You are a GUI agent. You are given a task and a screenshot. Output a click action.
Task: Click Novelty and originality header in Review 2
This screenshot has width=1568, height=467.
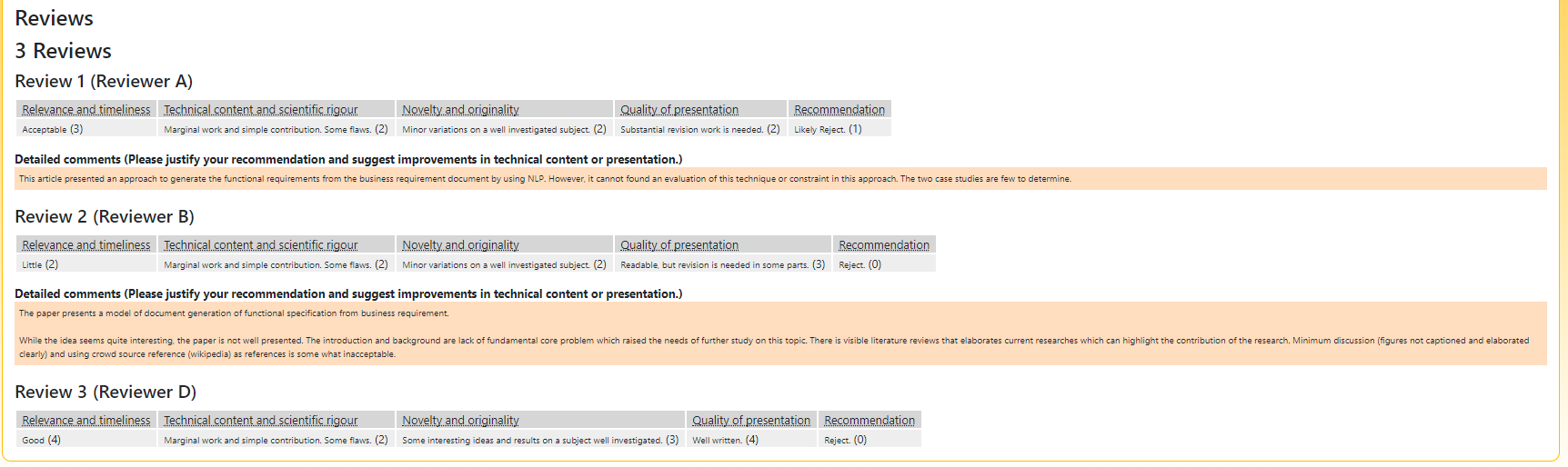coord(460,245)
